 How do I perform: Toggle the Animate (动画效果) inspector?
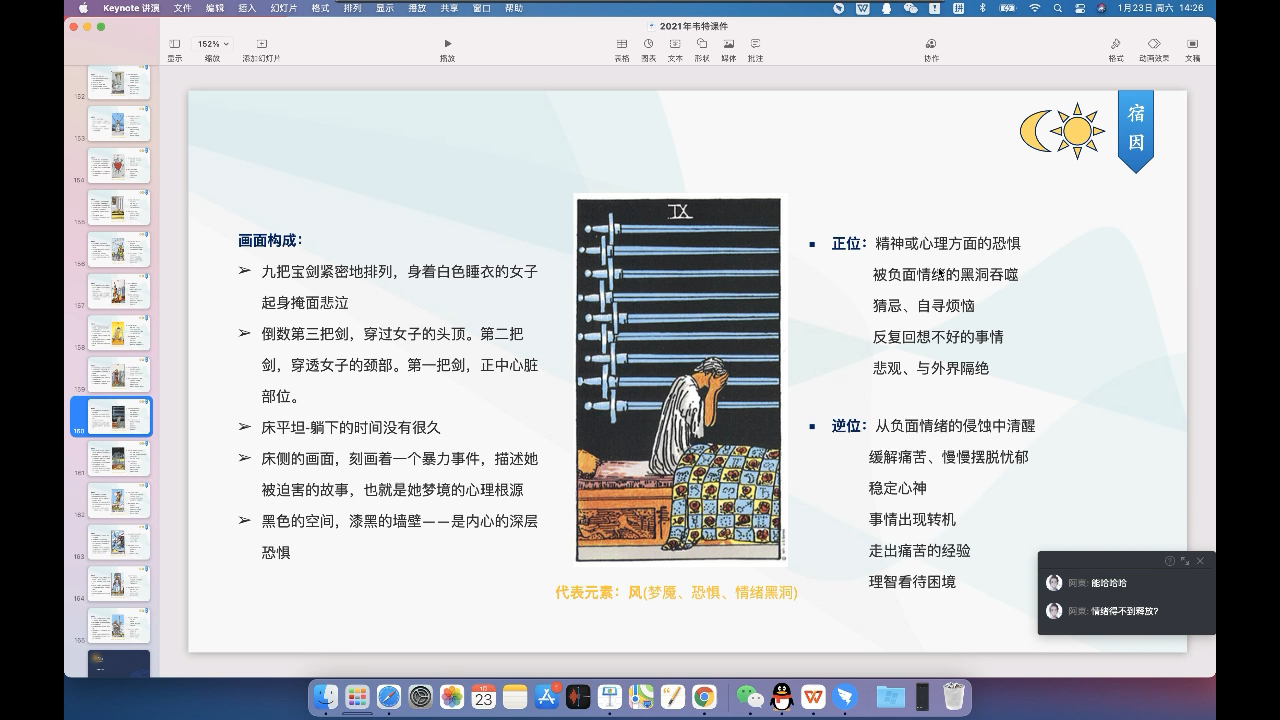tap(1154, 50)
